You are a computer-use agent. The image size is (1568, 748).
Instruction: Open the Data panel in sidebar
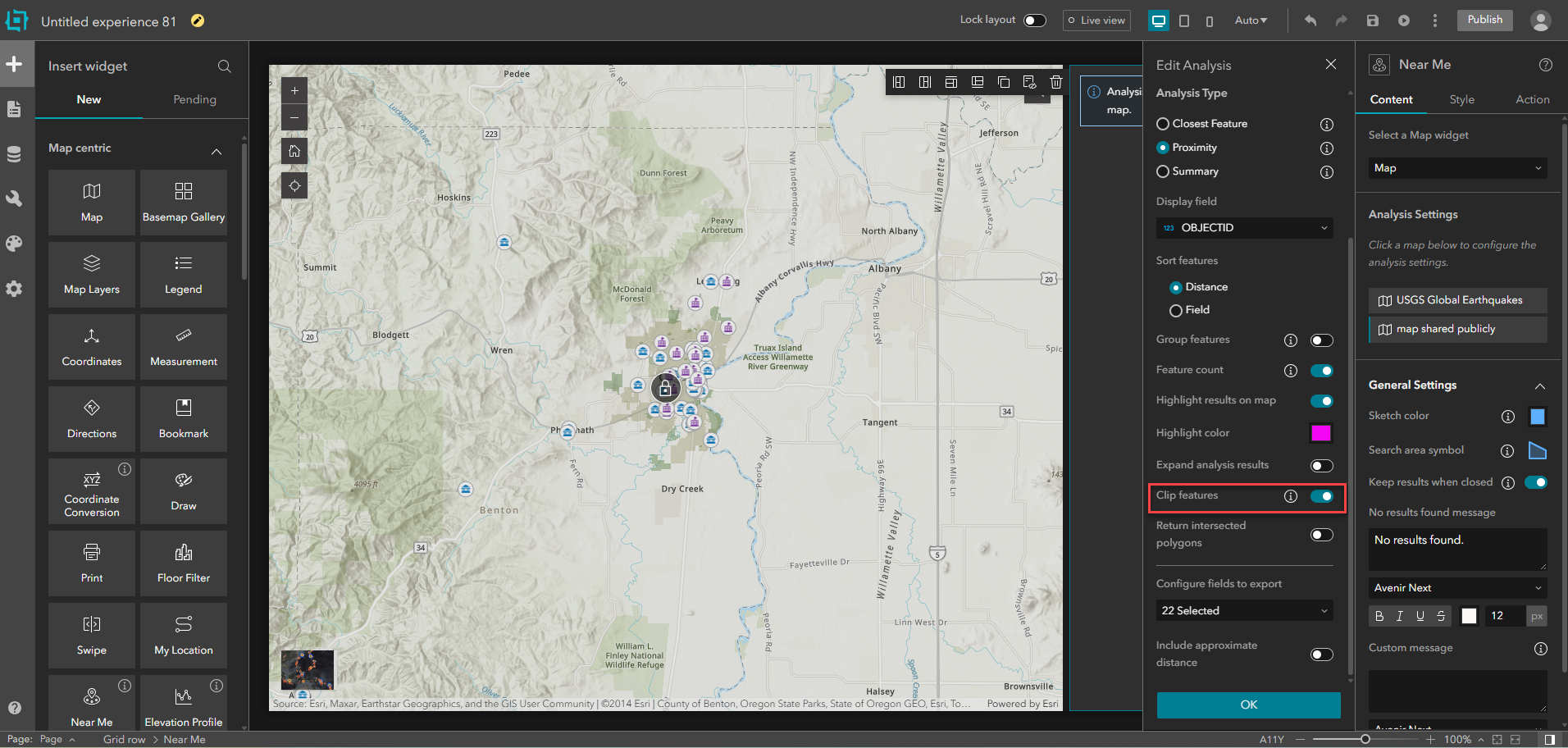pyautogui.click(x=14, y=154)
